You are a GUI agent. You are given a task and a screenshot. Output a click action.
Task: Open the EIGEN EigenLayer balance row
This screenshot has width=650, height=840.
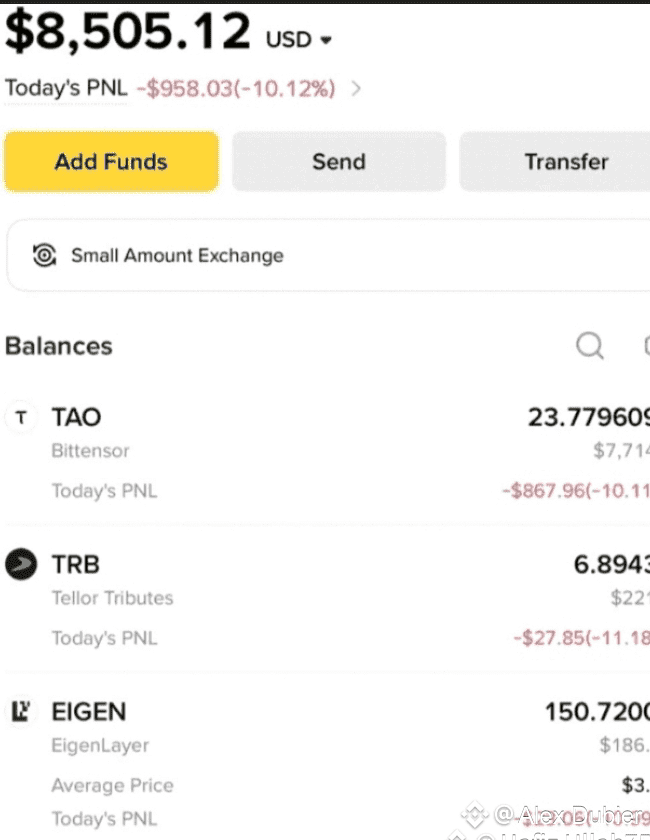pos(327,765)
